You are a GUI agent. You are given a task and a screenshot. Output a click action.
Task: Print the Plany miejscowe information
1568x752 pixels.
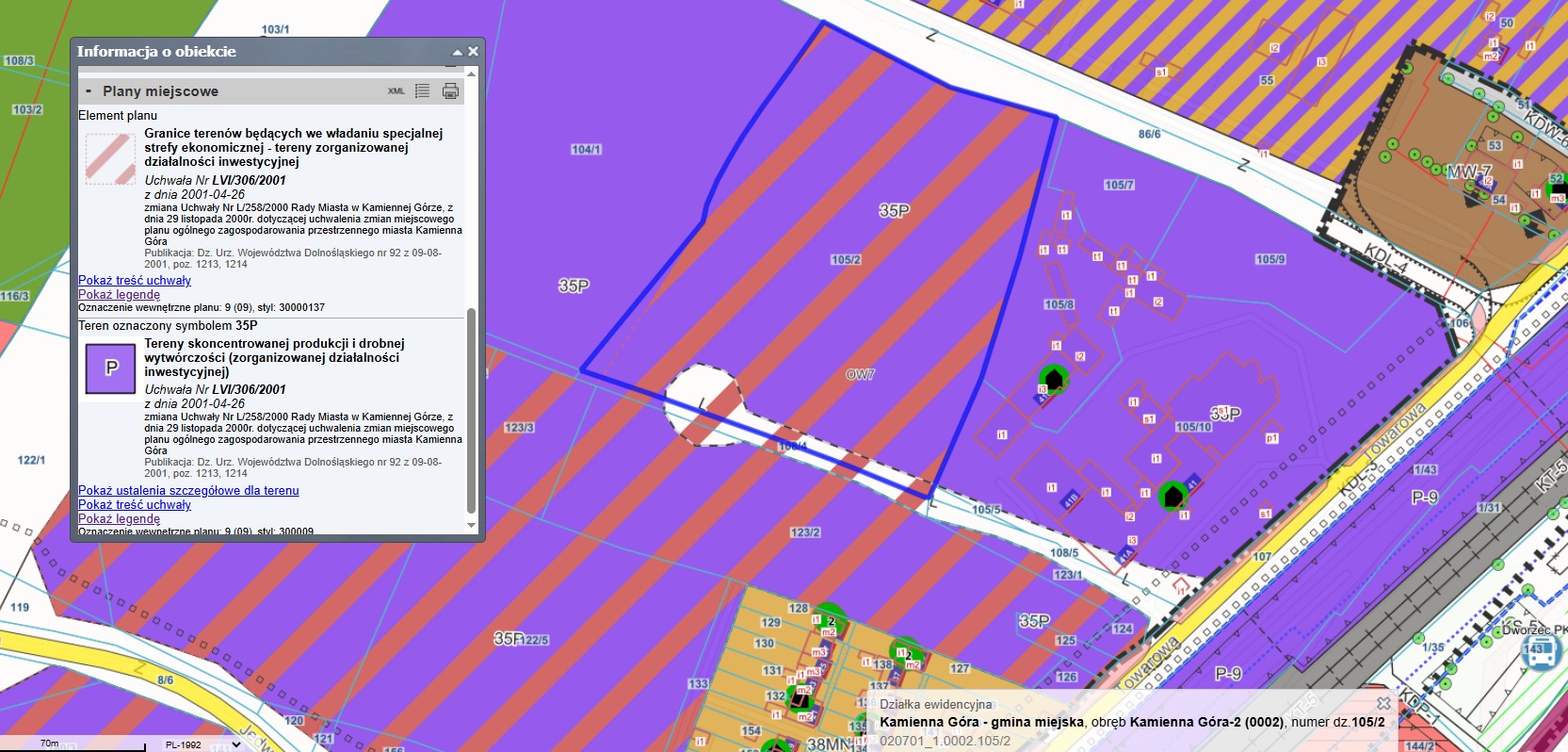click(x=450, y=91)
